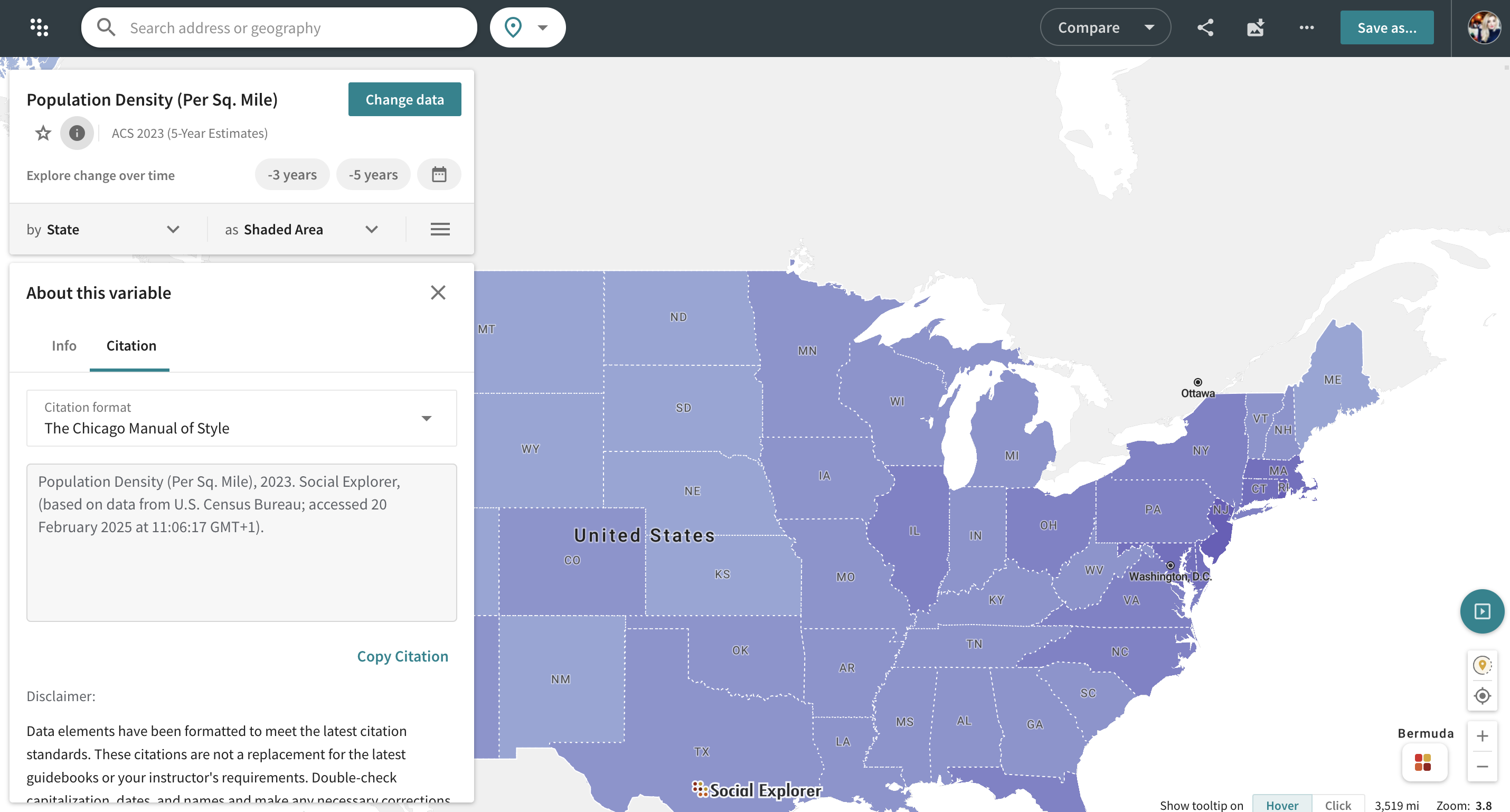Set tooltip mode to Hover
The image size is (1510, 812).
click(x=1282, y=805)
